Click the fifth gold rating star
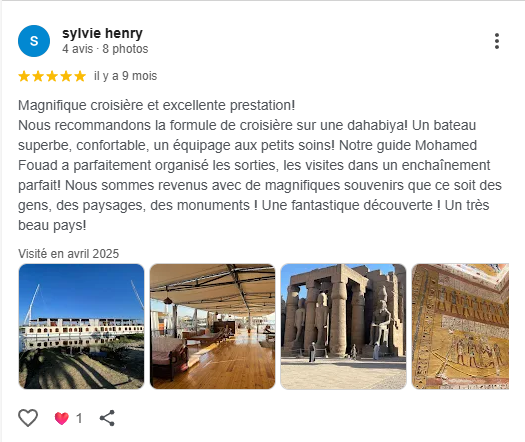 click(80, 76)
